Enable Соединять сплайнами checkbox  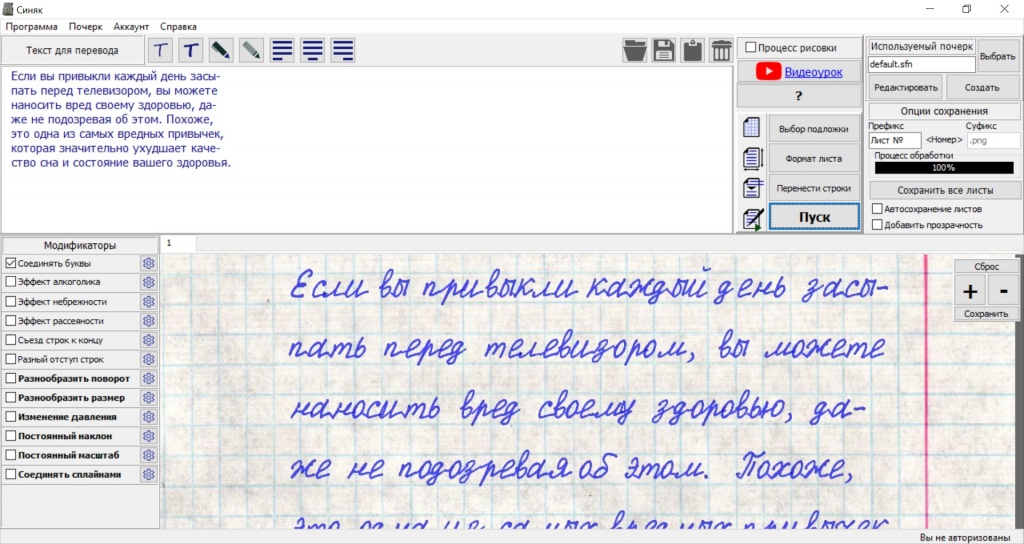(10, 474)
